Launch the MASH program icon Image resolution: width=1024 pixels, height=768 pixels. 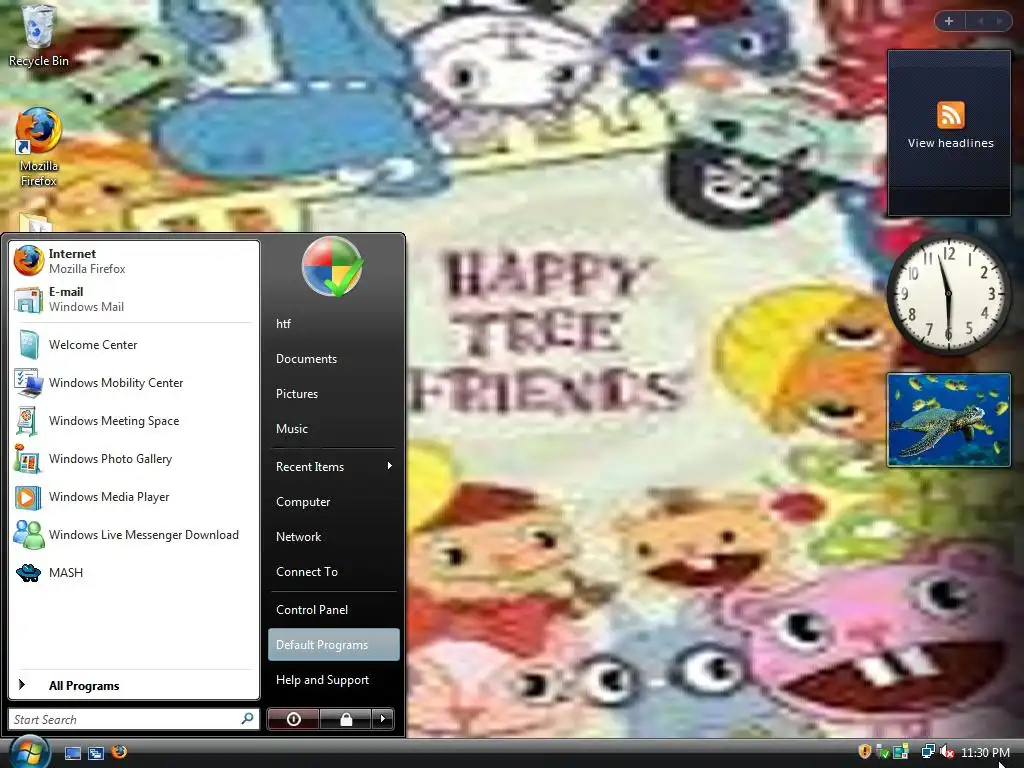click(29, 573)
